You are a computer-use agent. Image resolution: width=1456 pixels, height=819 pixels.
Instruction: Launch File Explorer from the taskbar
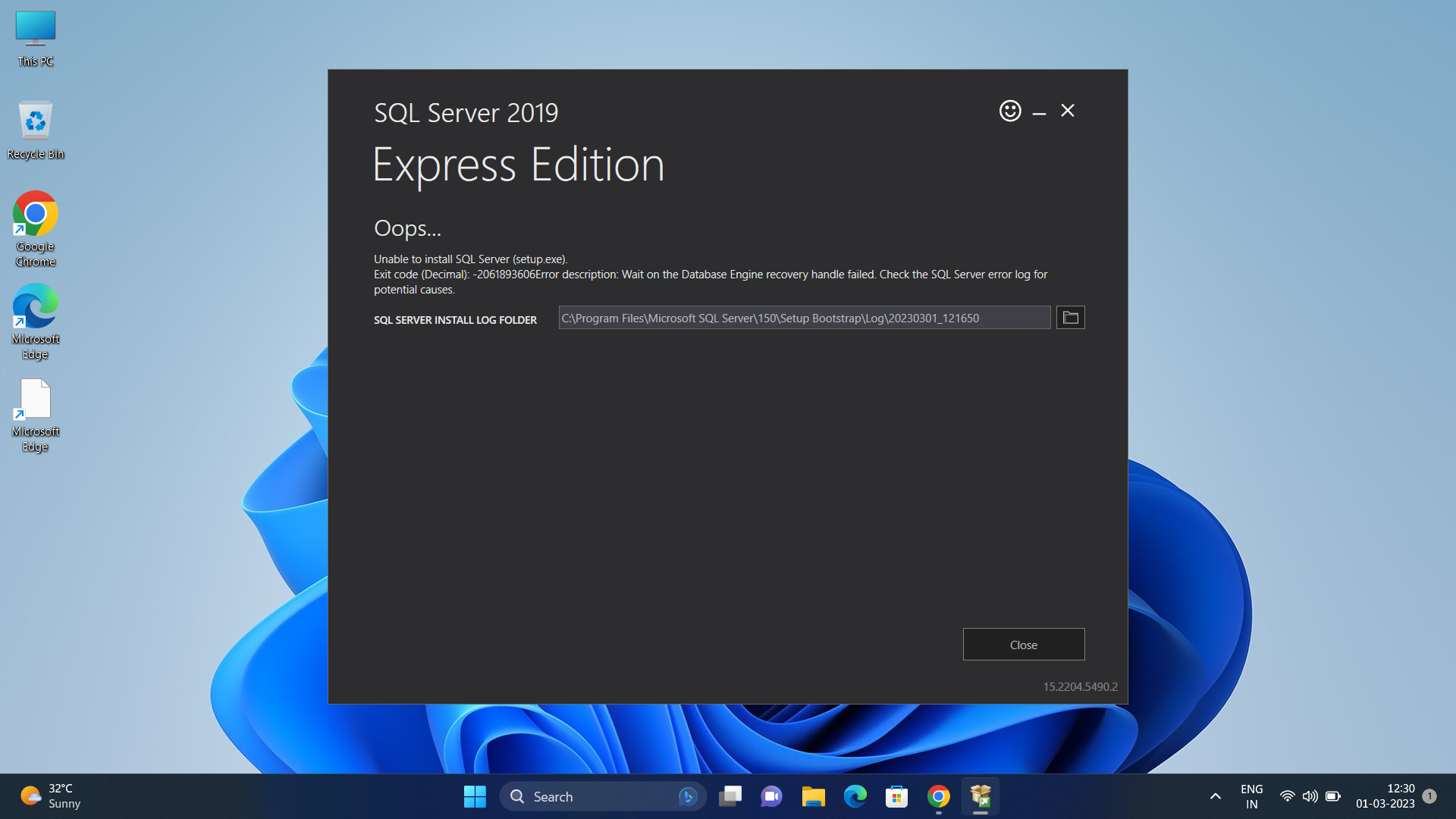(x=813, y=796)
